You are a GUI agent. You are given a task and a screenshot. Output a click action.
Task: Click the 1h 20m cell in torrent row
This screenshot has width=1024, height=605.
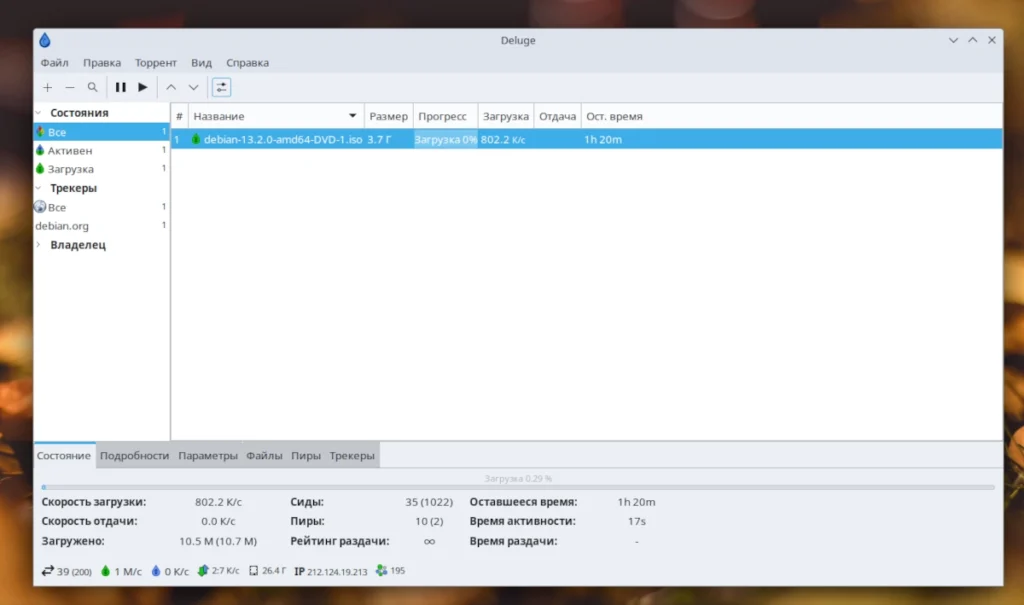point(603,139)
